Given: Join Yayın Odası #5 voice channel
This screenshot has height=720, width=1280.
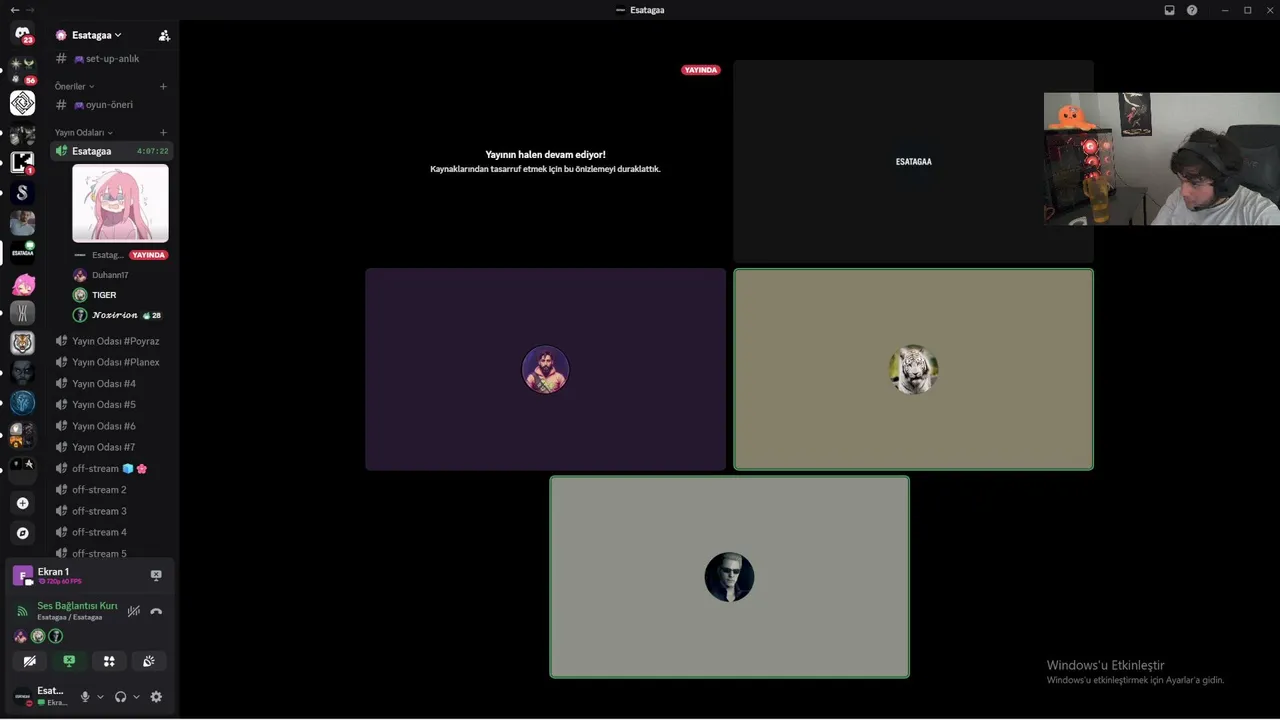Looking at the screenshot, I should (x=112, y=405).
